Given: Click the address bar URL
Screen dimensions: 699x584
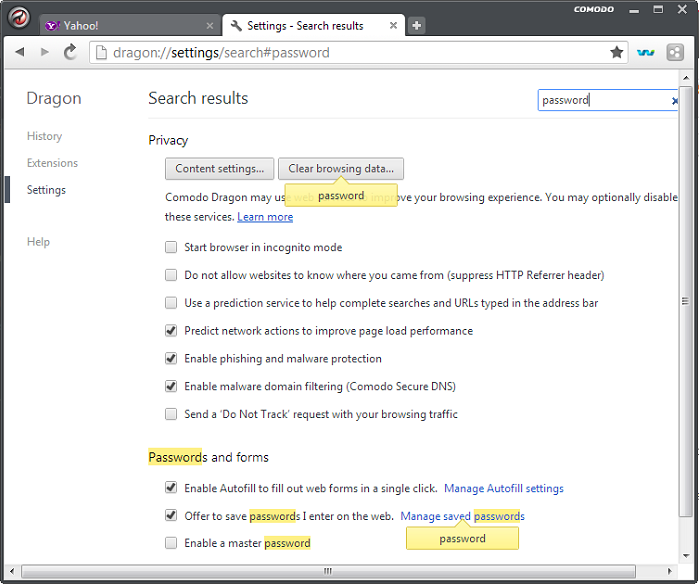Looking at the screenshot, I should 221,53.
